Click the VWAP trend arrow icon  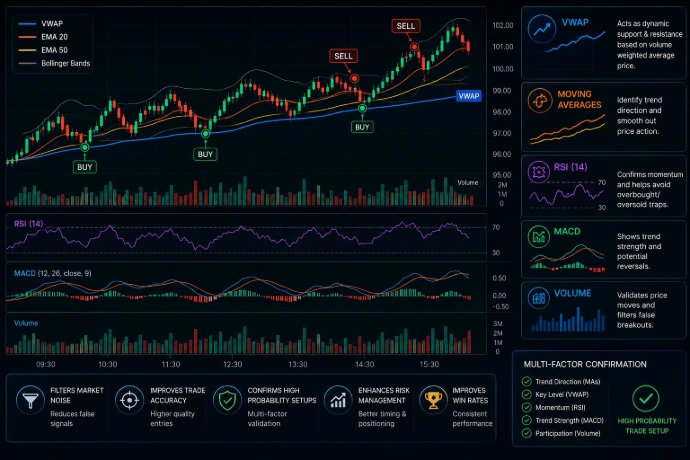point(542,29)
